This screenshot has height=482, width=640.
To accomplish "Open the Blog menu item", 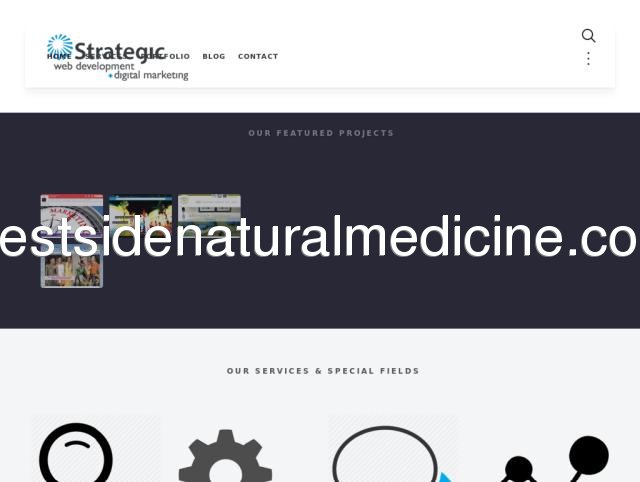I will (214, 56).
